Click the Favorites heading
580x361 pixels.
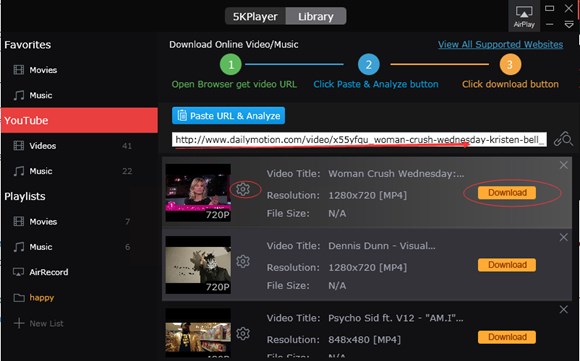28,45
